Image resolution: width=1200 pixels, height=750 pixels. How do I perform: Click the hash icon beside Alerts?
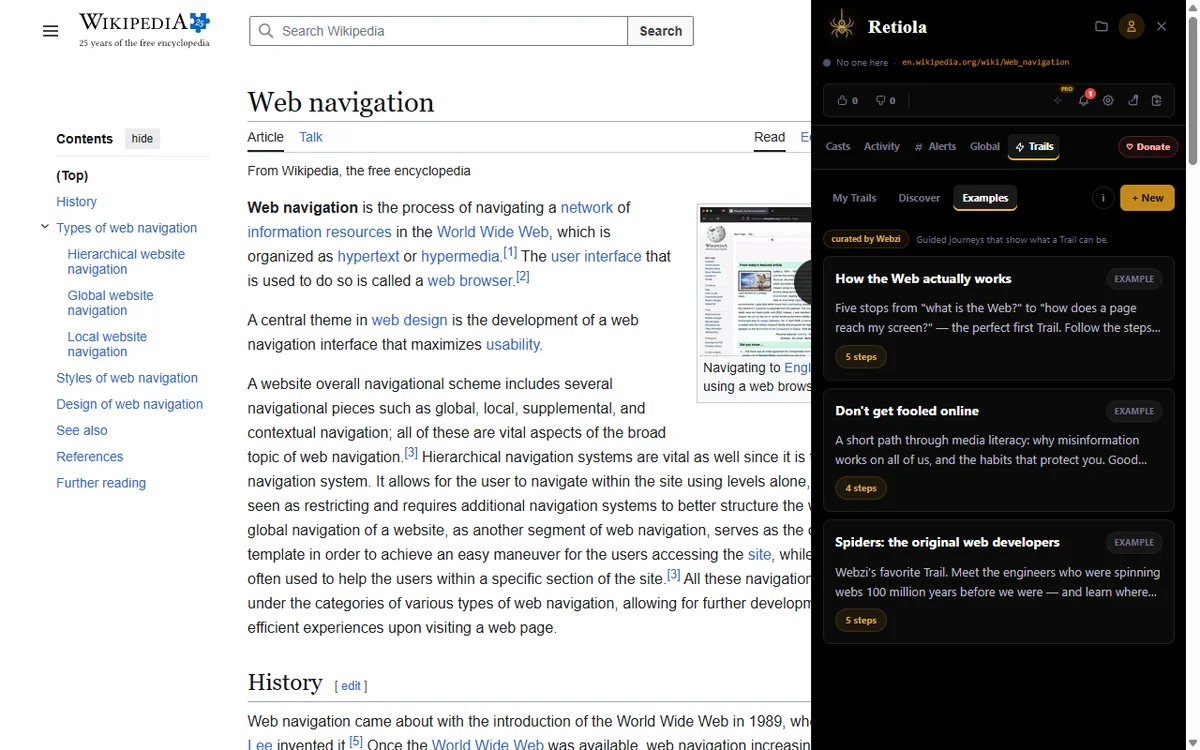[918, 147]
